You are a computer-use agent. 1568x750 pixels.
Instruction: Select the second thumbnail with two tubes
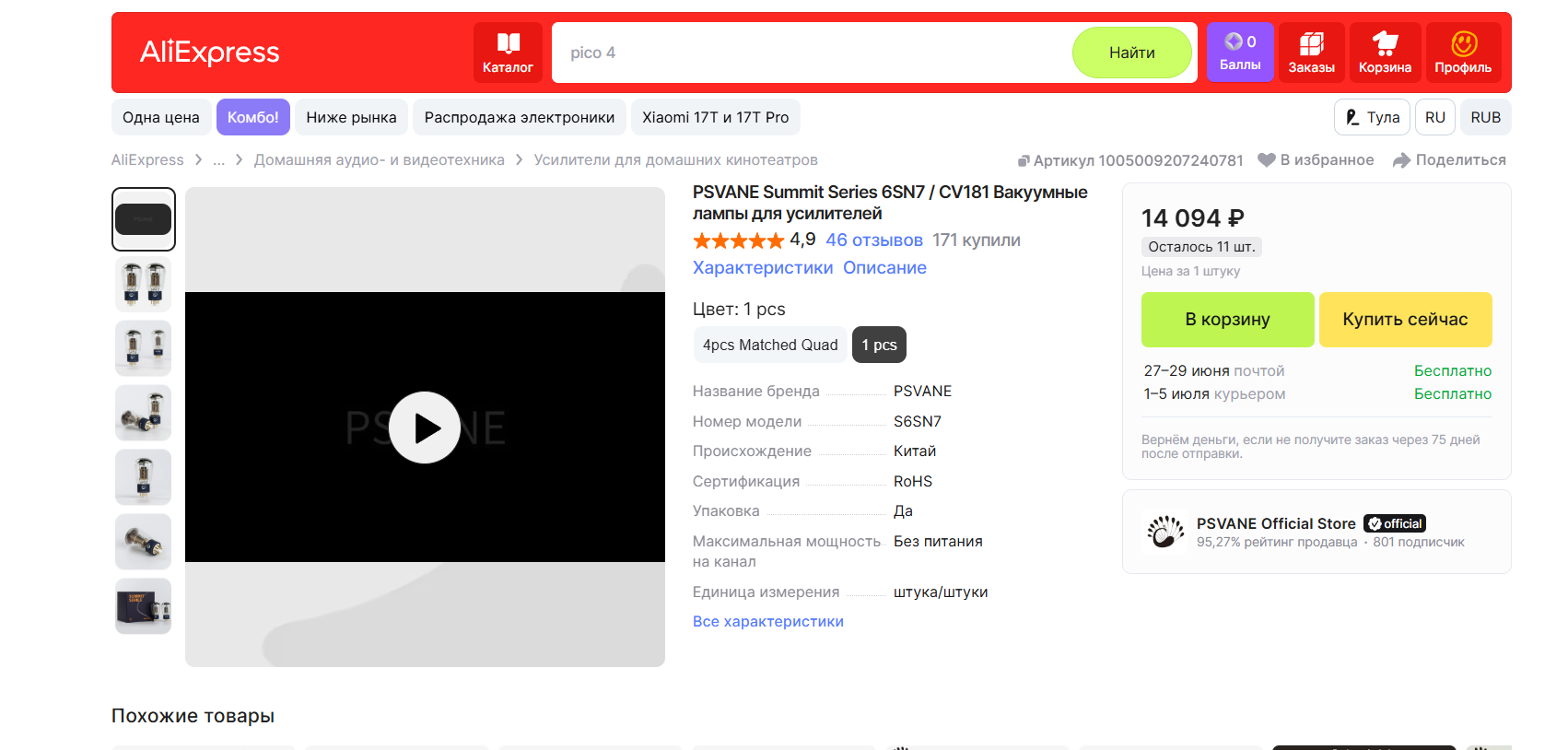click(144, 284)
